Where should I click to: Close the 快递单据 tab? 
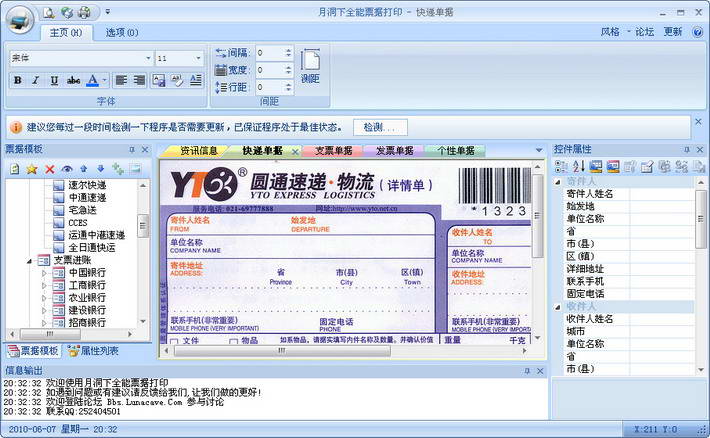coord(295,152)
